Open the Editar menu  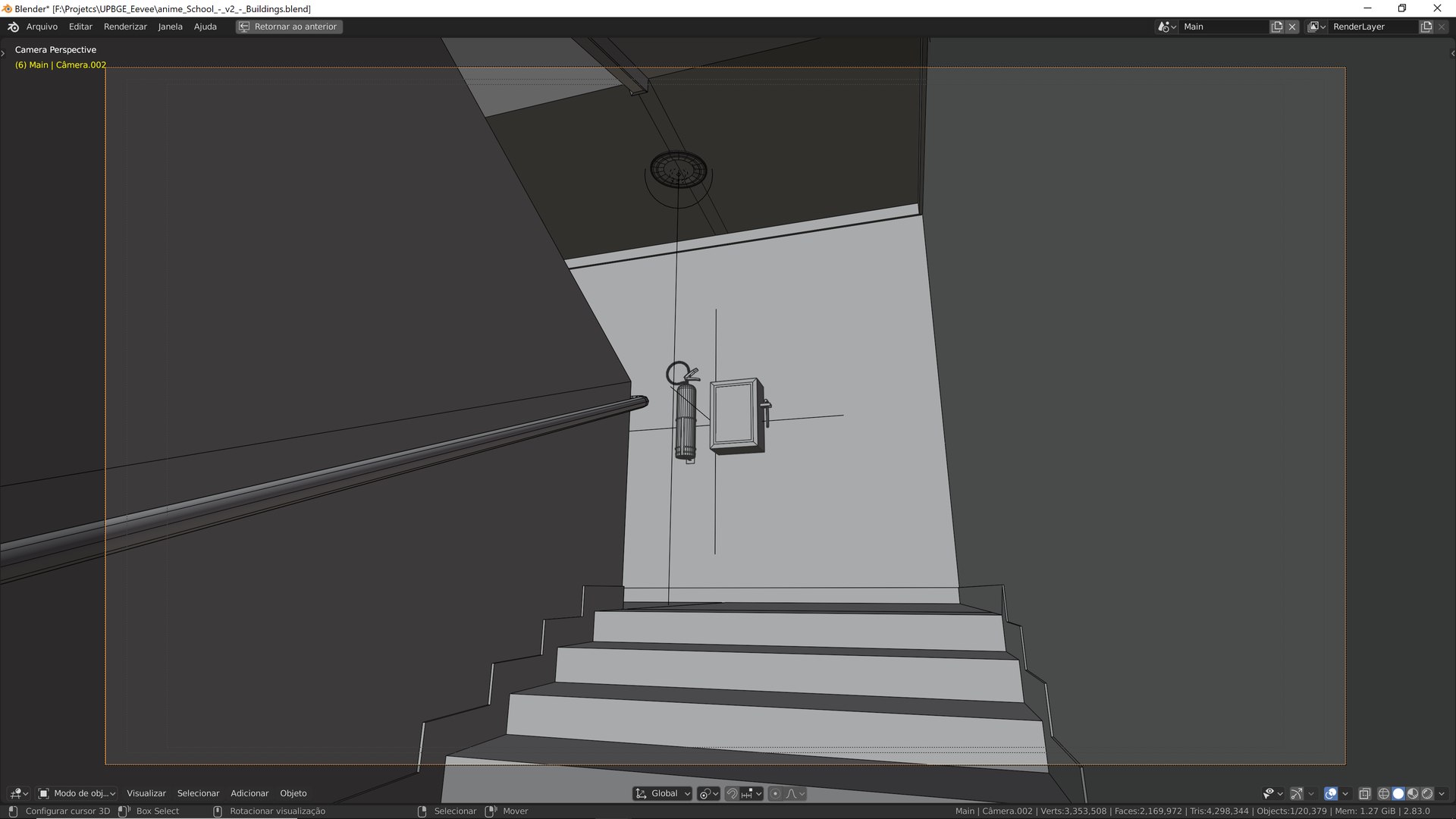tap(80, 27)
